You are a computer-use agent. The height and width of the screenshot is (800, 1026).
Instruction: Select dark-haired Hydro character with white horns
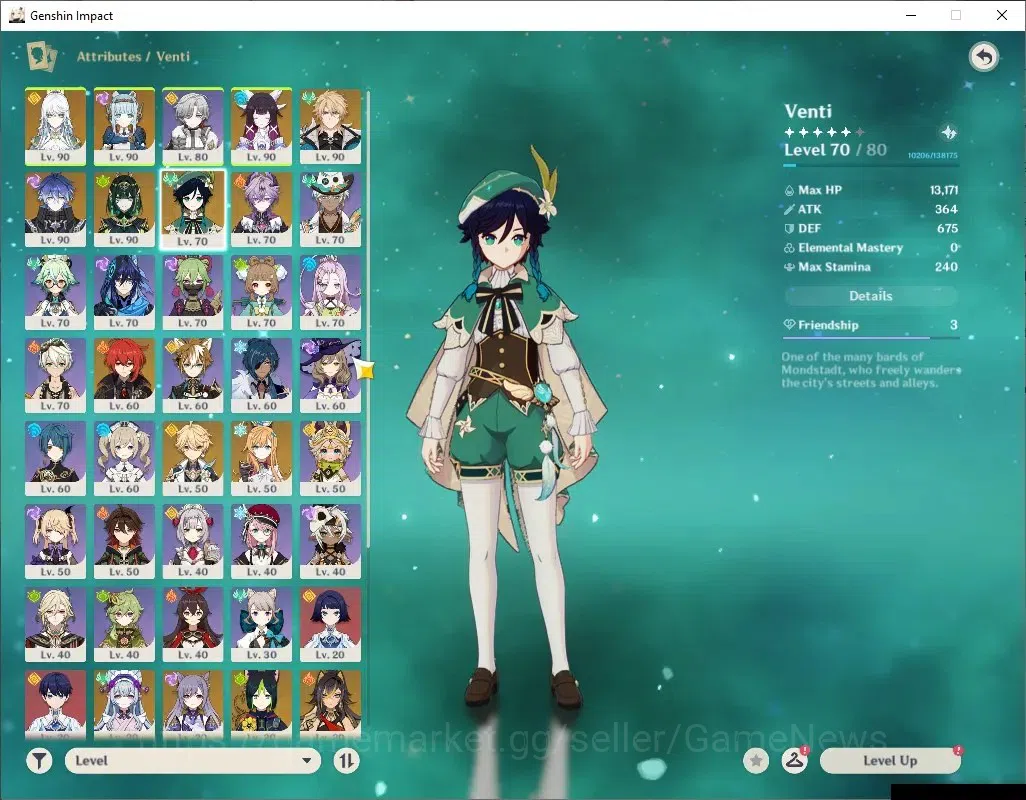(x=262, y=126)
